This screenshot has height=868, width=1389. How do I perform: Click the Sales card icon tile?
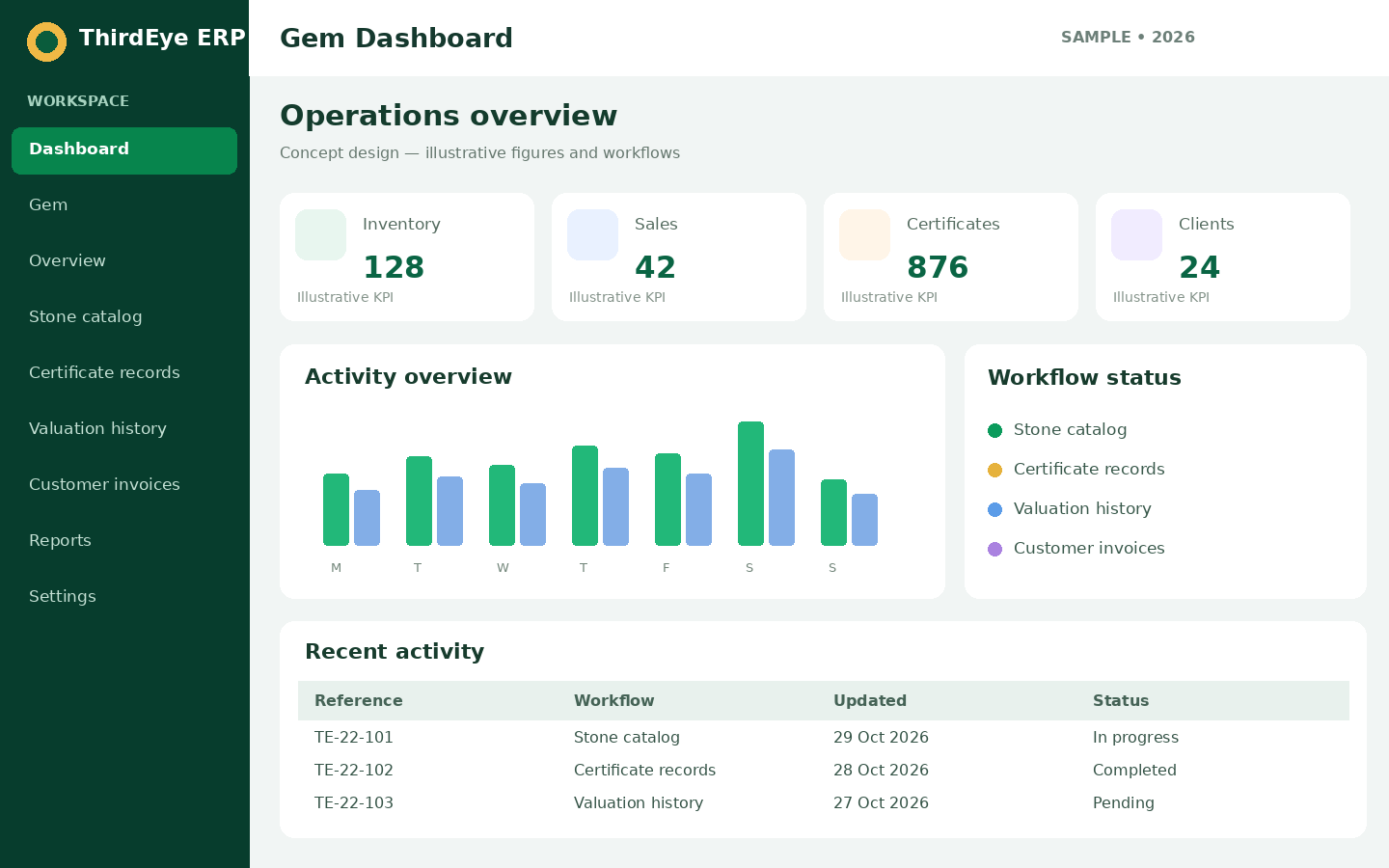coord(592,234)
